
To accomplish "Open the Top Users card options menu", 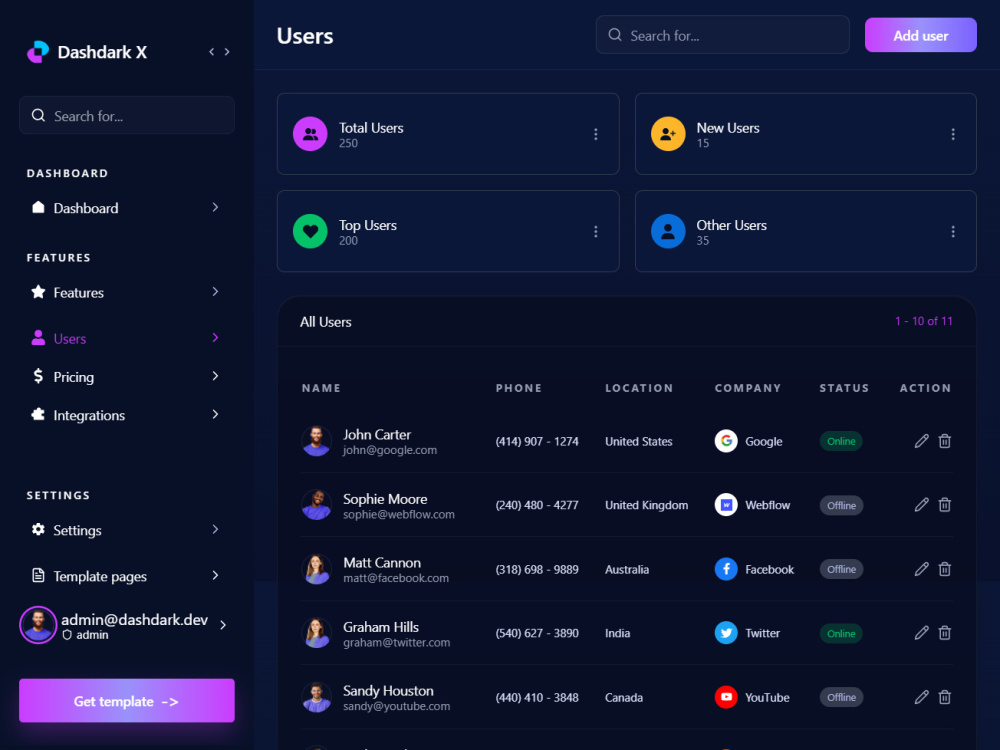I will click(x=596, y=232).
